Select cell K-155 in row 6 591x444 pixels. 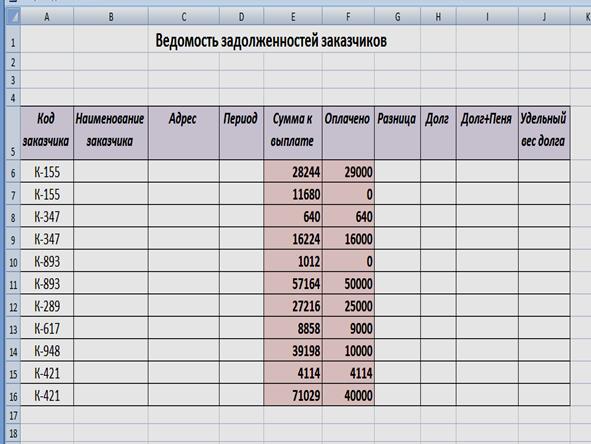click(47, 171)
